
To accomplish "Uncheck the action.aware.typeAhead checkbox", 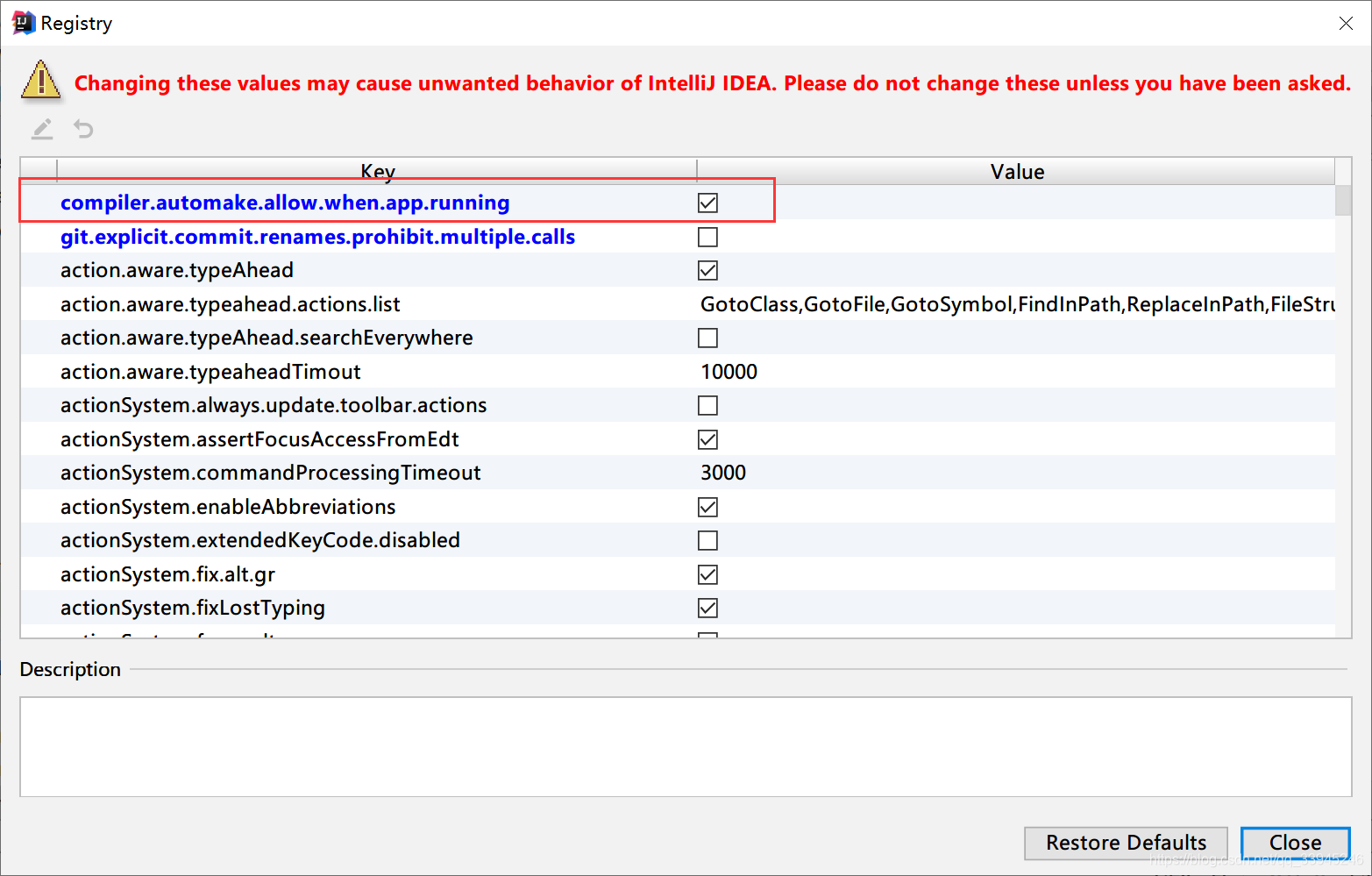I will click(x=707, y=270).
